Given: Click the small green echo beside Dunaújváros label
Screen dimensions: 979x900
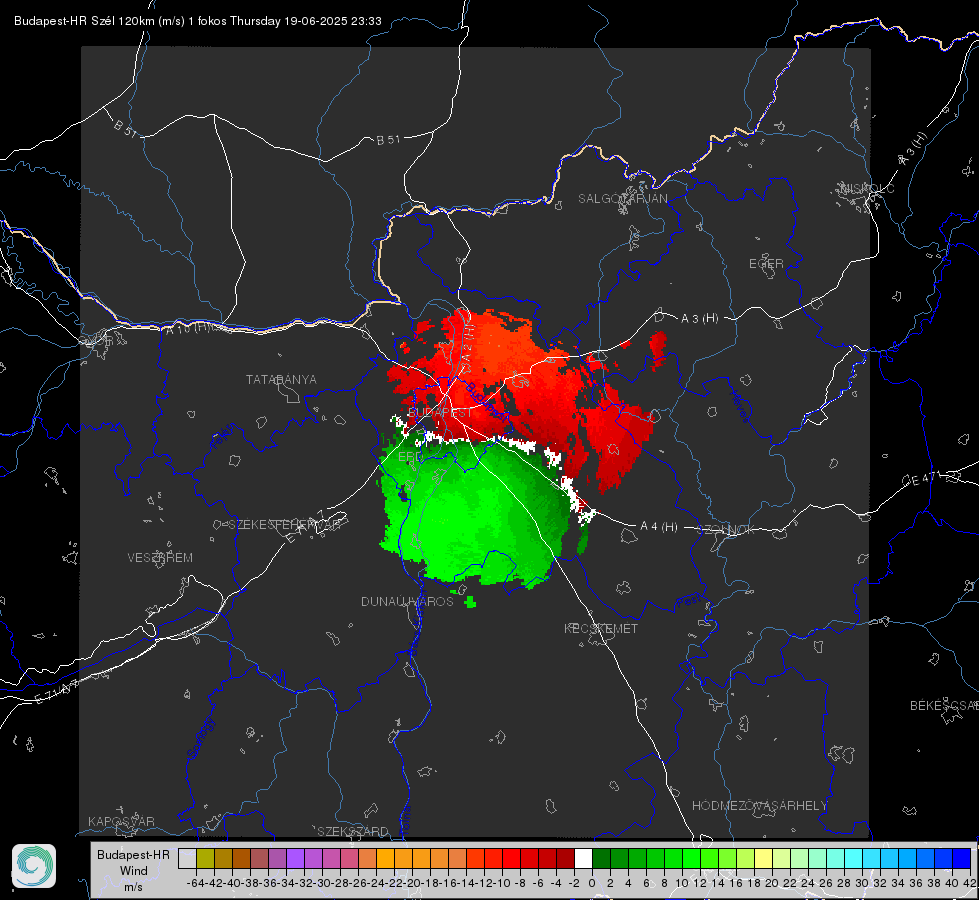Looking at the screenshot, I should [470, 602].
